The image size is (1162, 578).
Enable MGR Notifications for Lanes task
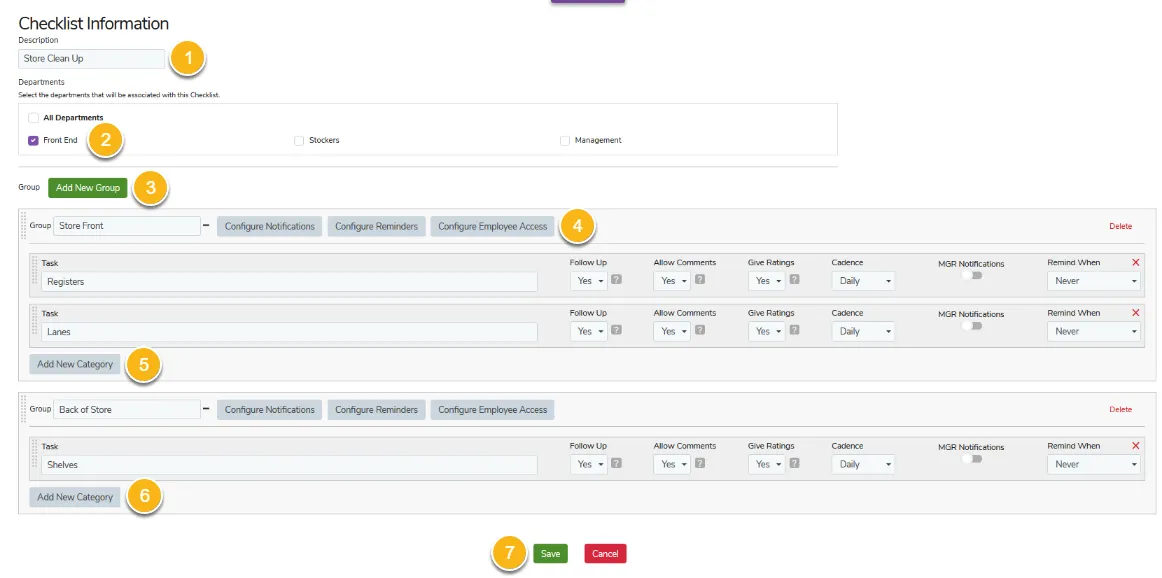(972, 325)
